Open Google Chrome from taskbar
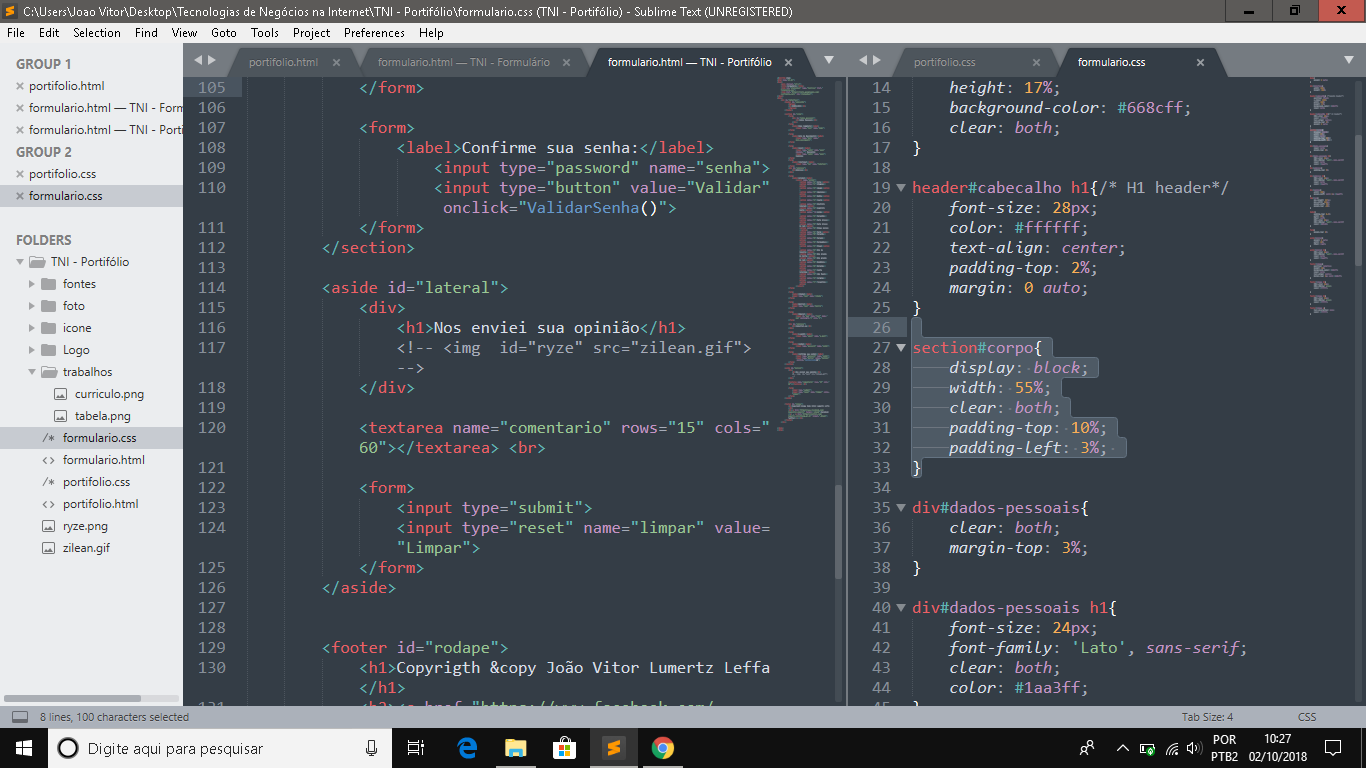Image resolution: width=1366 pixels, height=768 pixels. tap(662, 748)
